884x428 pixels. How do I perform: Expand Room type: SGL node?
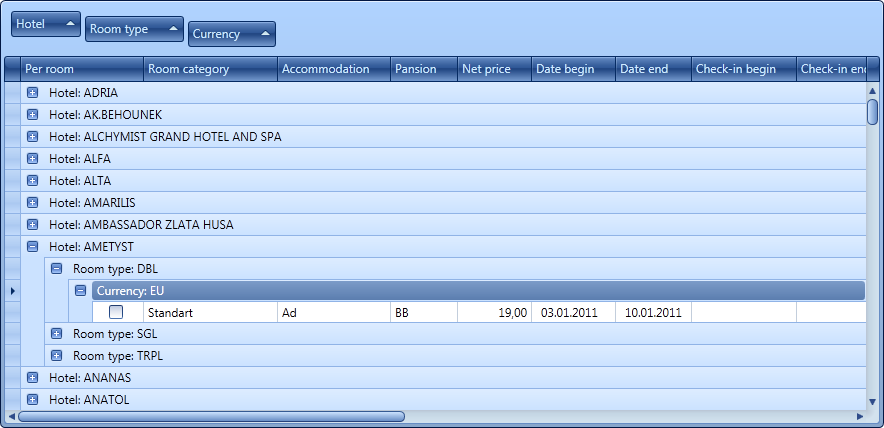click(x=56, y=334)
